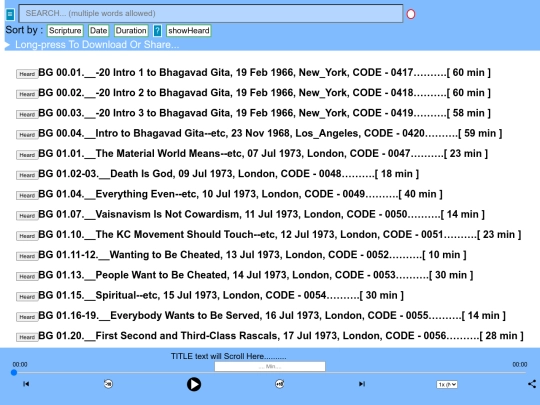Click the scrolling TITLE text area
The image size is (540, 405).
229,356
